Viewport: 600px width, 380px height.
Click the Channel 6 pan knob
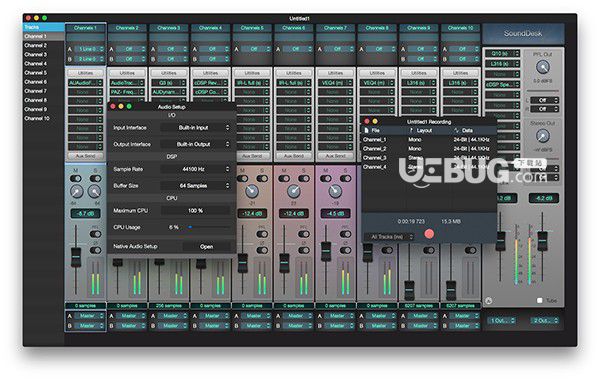tap(294, 191)
